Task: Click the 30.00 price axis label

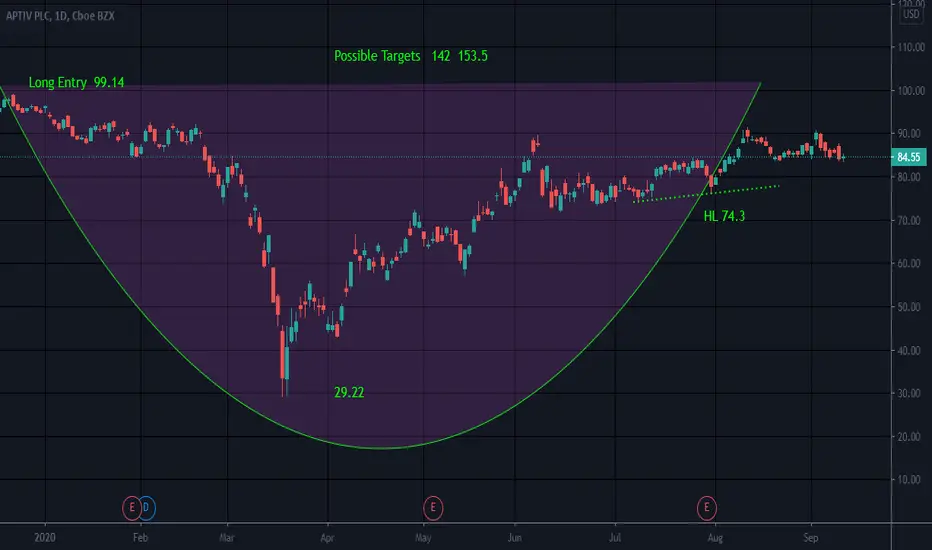Action: click(x=911, y=393)
